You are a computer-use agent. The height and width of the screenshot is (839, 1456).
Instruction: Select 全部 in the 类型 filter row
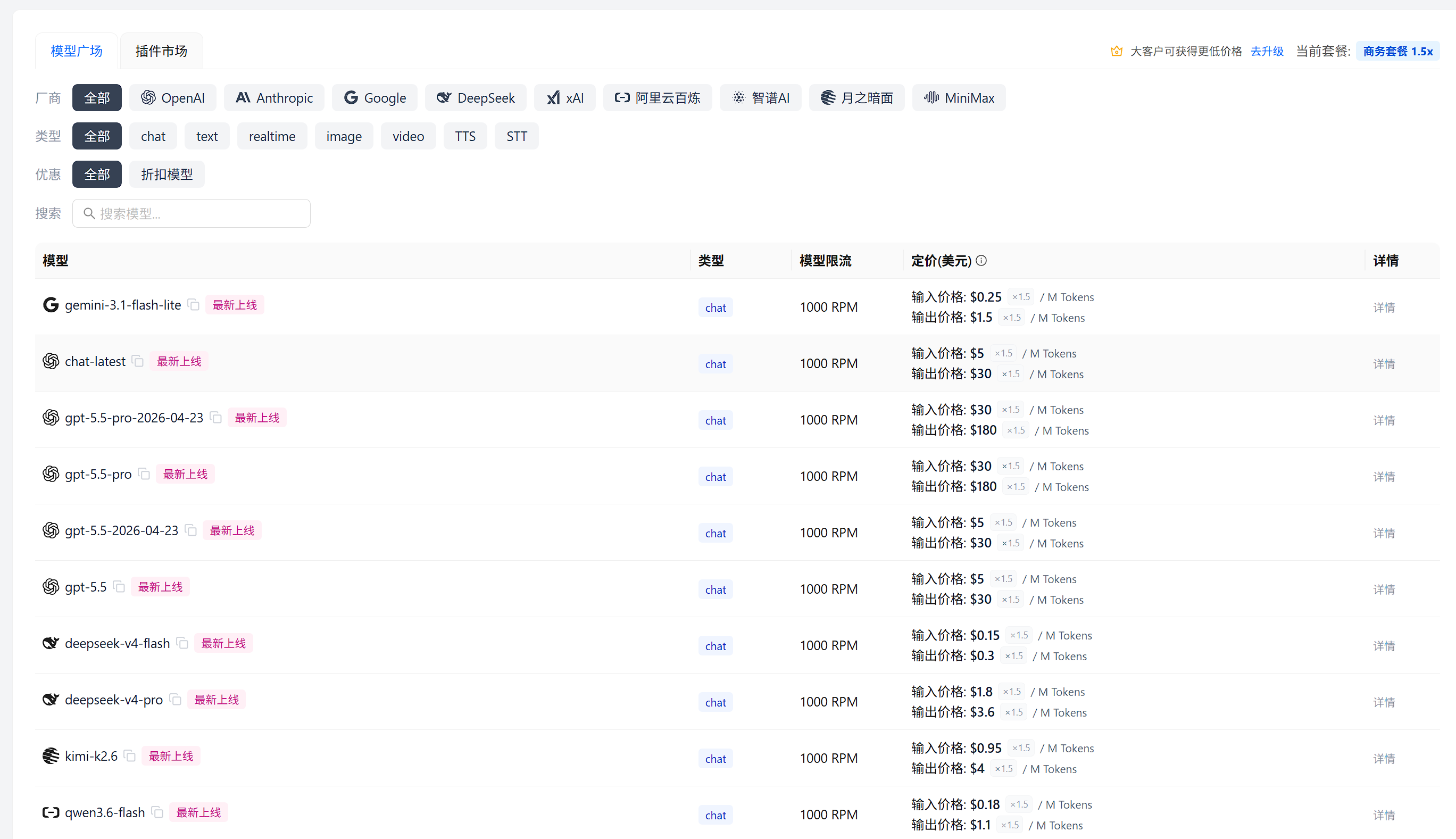(x=97, y=137)
